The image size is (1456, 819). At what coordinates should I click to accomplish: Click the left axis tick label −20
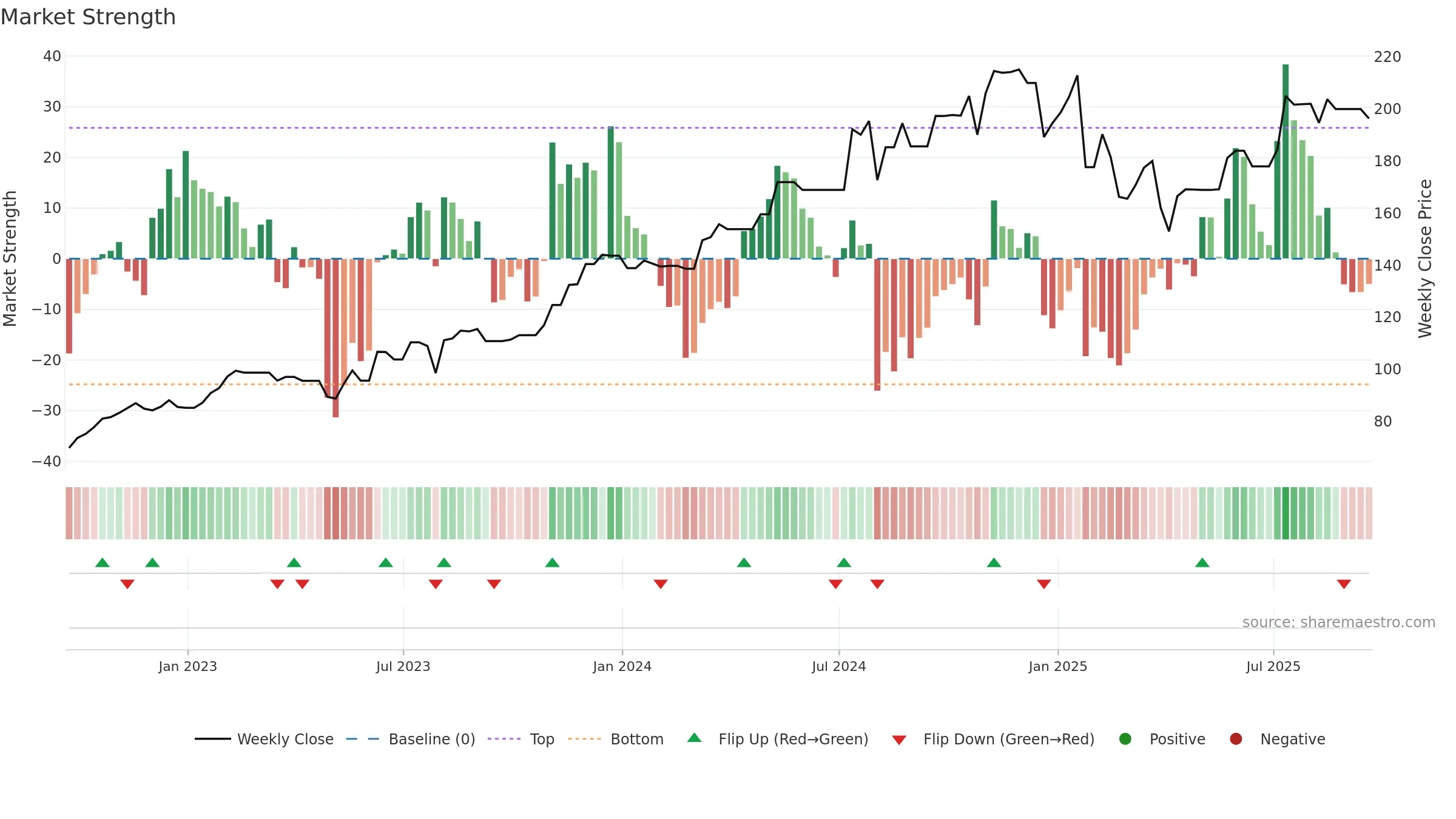coord(47,360)
